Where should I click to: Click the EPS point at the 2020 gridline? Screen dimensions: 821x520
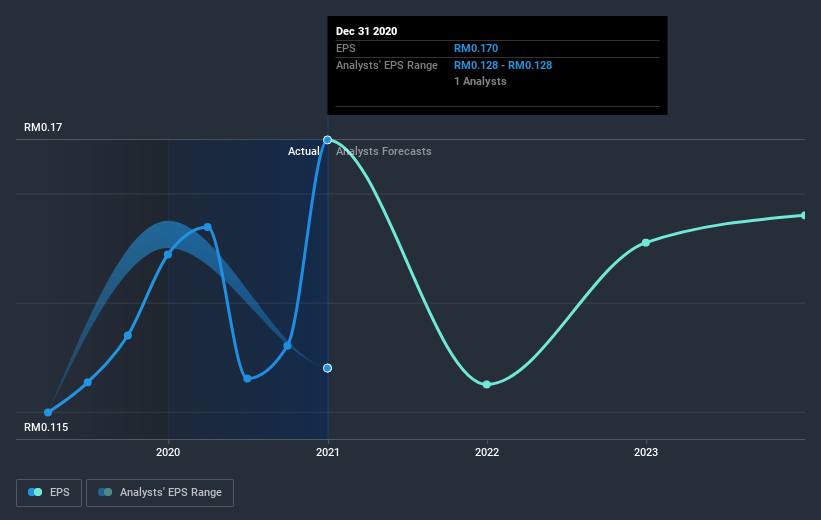coord(168,255)
